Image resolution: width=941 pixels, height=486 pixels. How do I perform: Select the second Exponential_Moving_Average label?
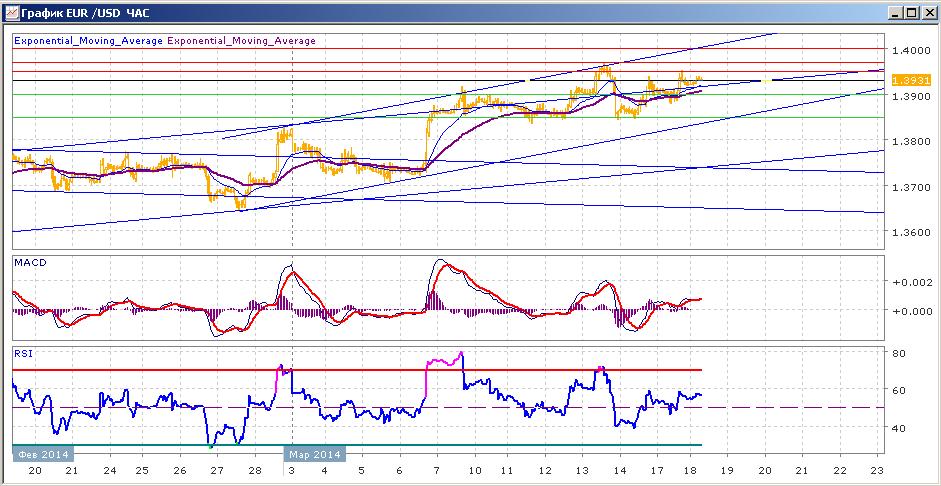click(241, 41)
